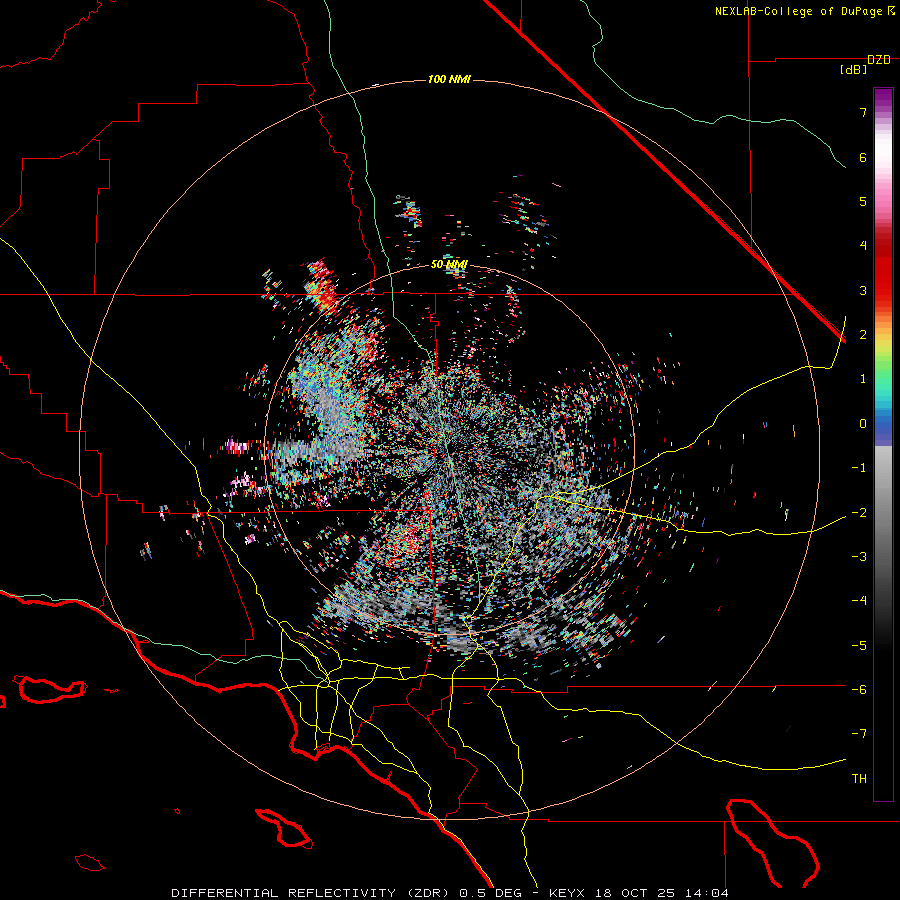Click the 1 value on color scale

pos(863,379)
